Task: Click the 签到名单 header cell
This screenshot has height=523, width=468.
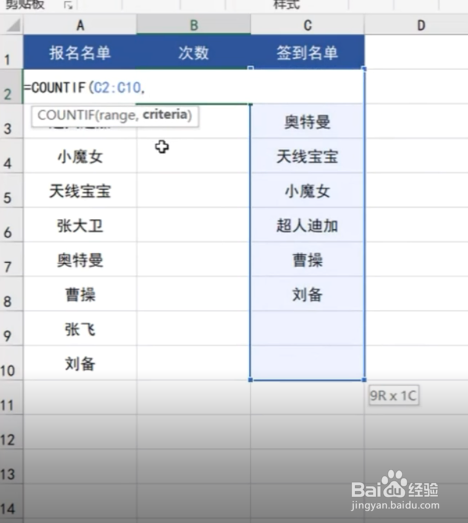Action: pyautogui.click(x=307, y=52)
